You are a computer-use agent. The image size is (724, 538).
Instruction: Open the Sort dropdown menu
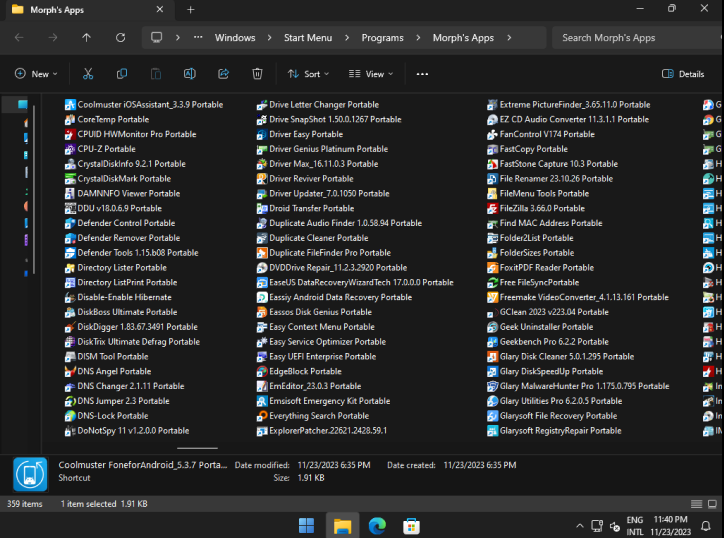(x=308, y=74)
